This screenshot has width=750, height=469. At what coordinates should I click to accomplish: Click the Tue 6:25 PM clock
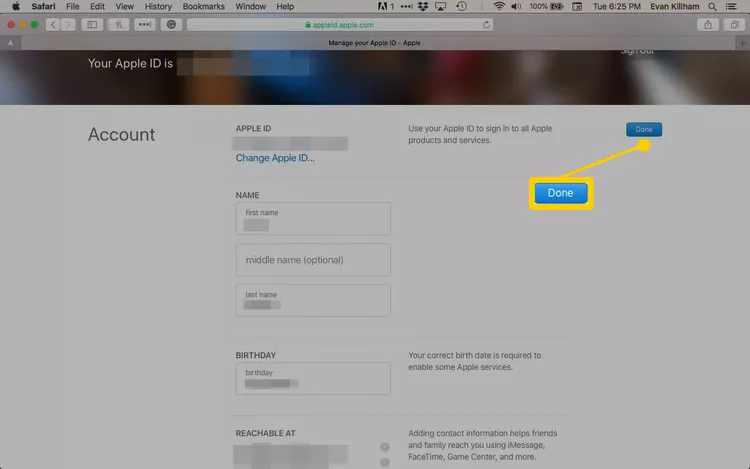click(x=617, y=6)
